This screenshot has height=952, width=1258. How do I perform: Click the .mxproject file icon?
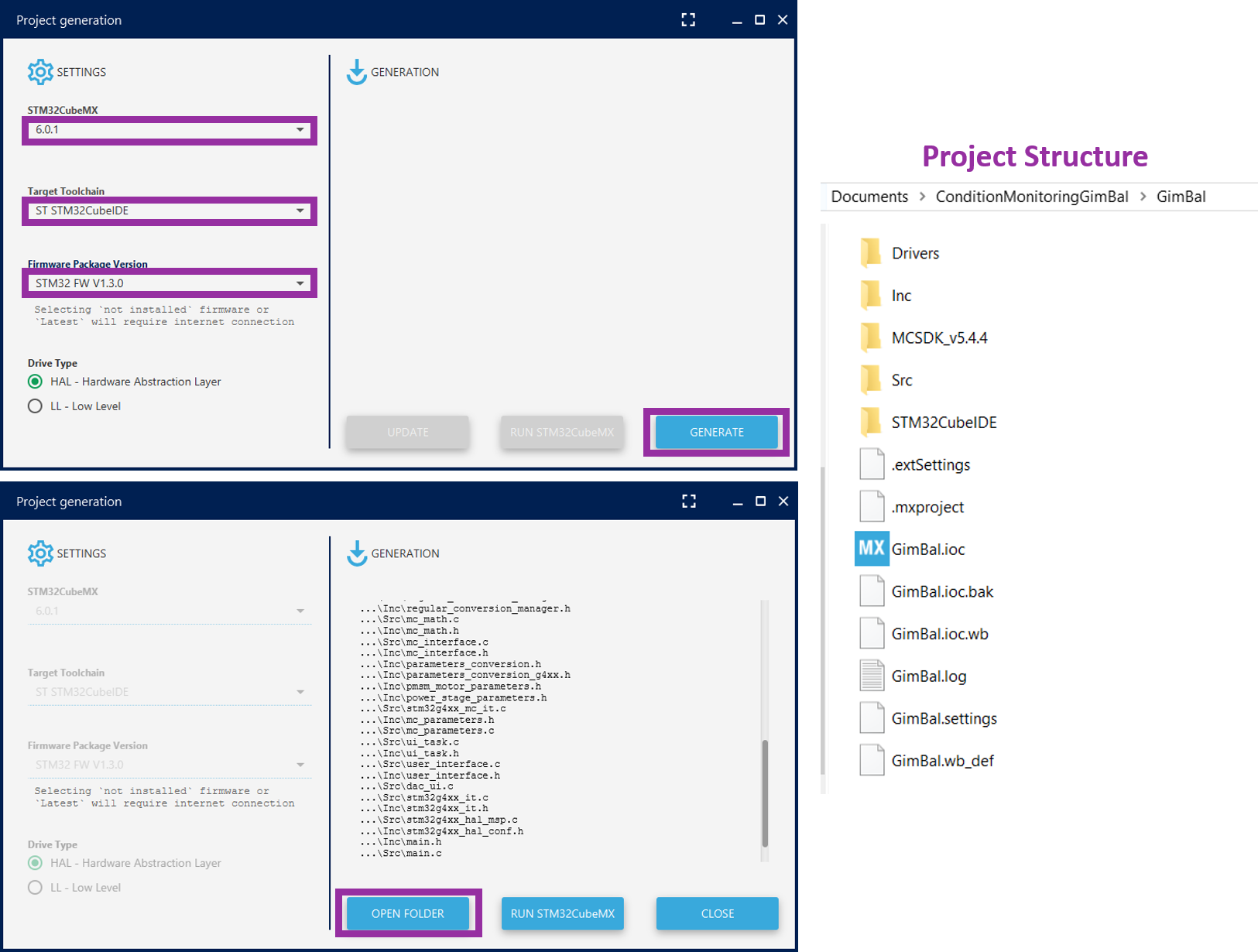point(872,507)
